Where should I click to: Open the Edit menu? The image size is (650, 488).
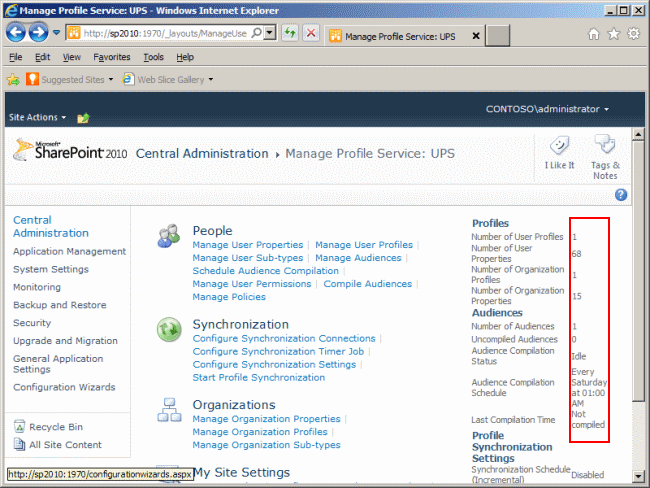pos(42,57)
